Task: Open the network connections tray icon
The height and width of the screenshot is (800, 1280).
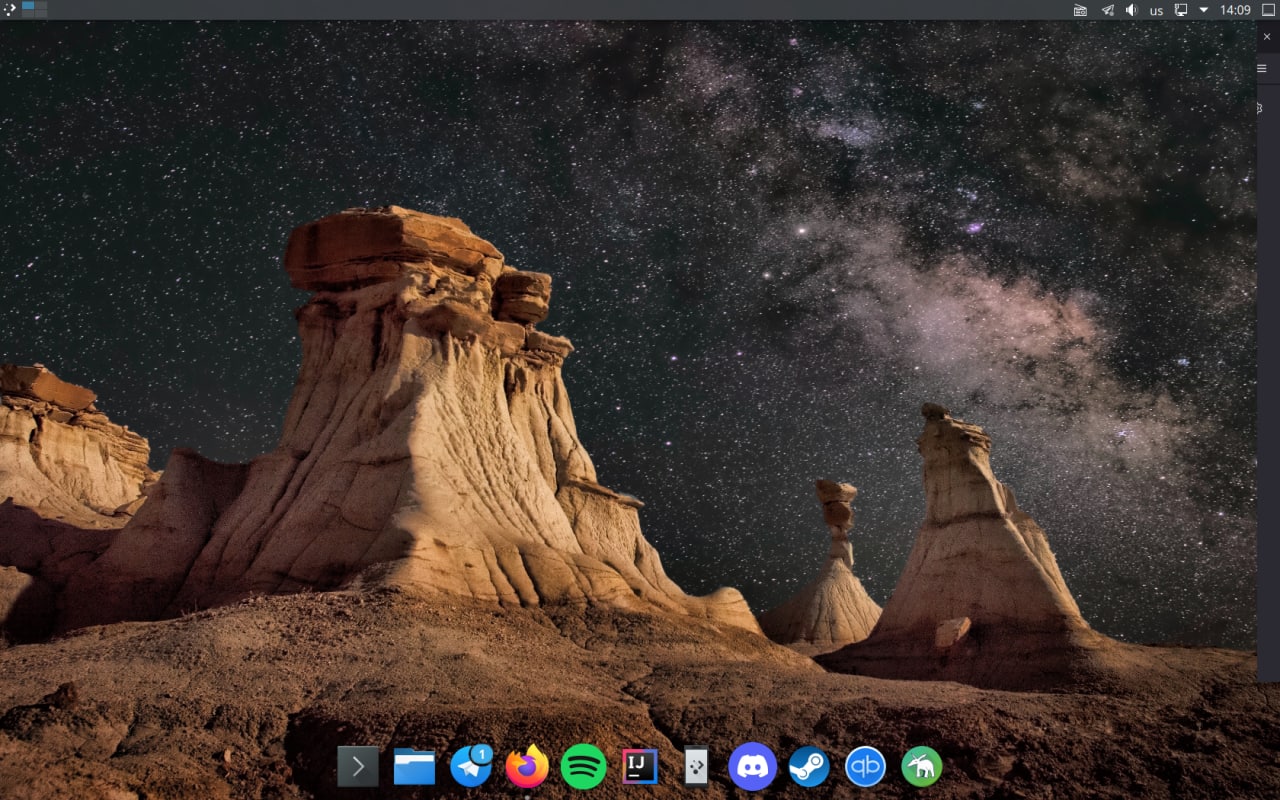Action: pyautogui.click(x=1181, y=10)
